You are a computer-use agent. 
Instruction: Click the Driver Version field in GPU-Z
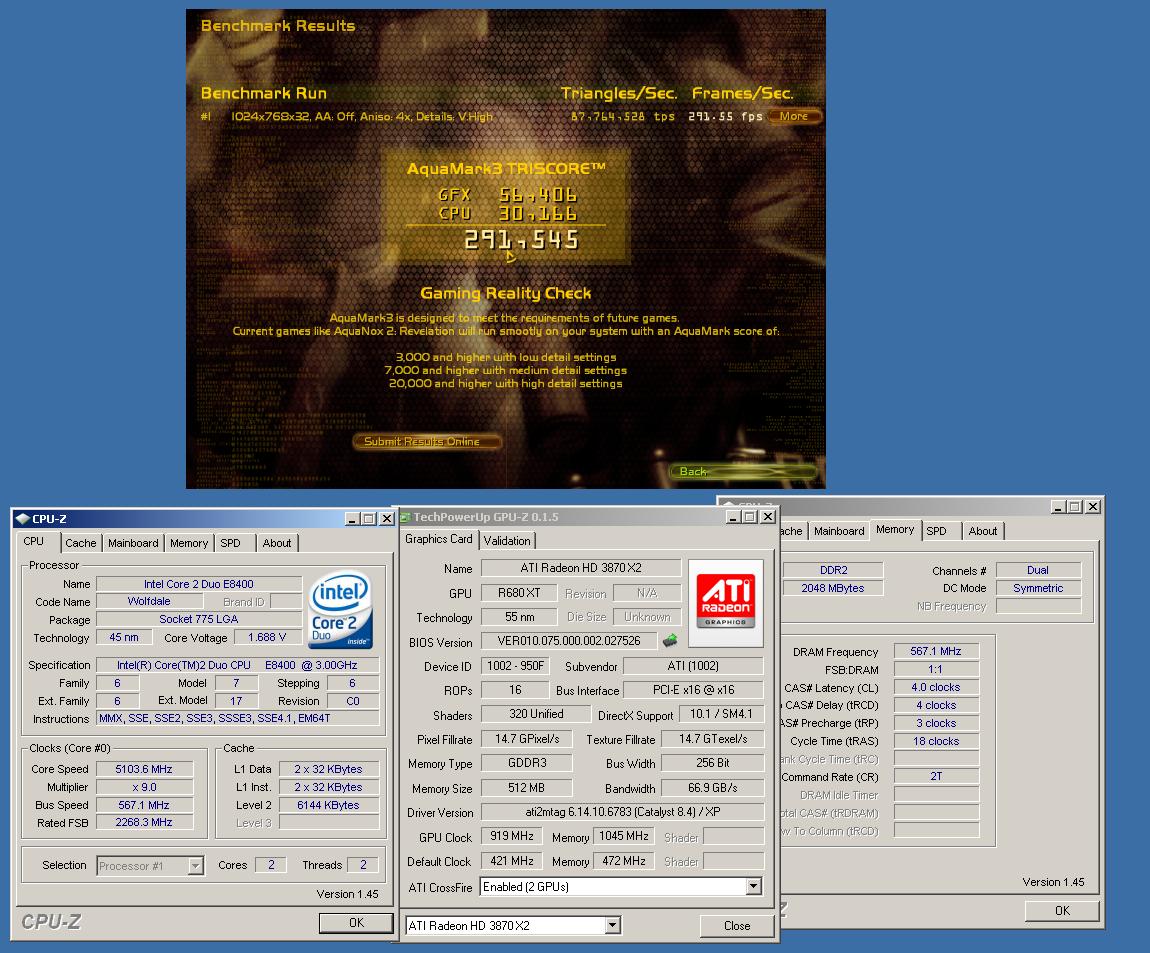point(622,812)
